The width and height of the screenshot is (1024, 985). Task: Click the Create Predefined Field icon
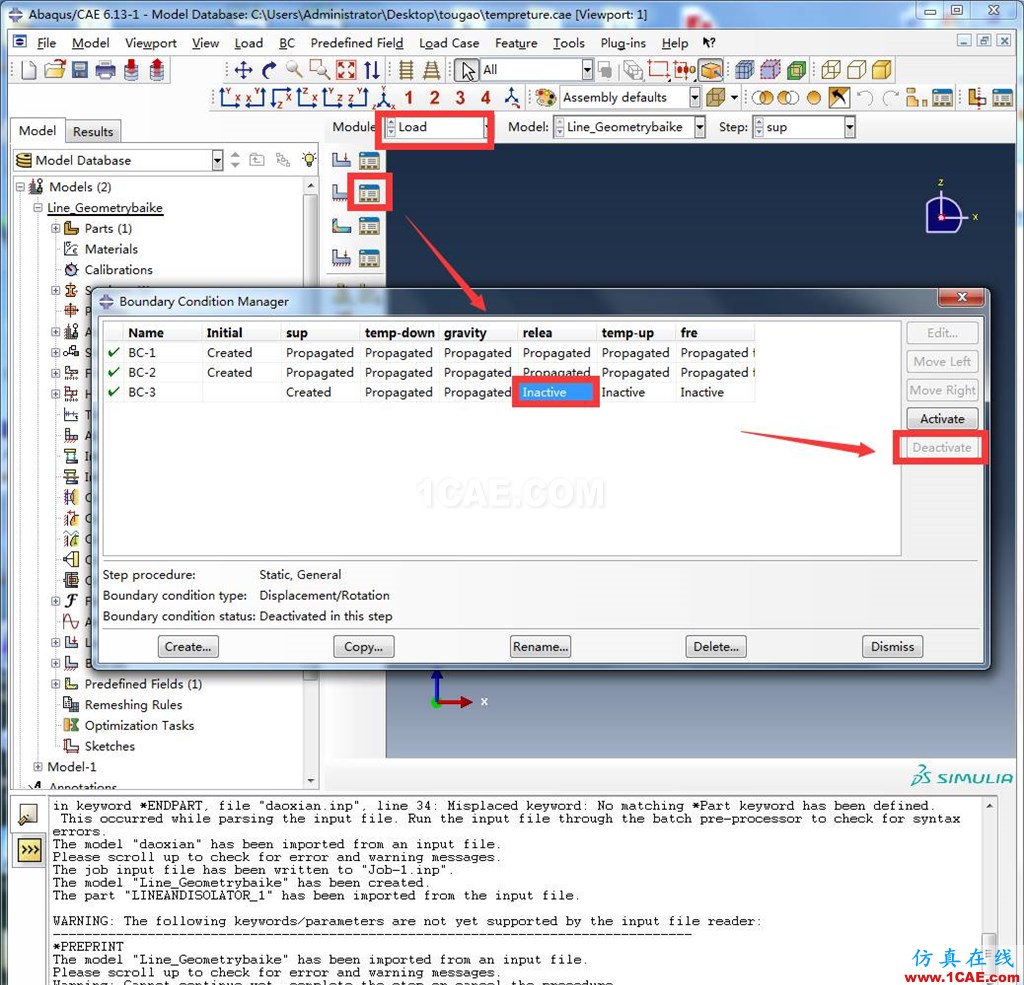tap(341, 226)
